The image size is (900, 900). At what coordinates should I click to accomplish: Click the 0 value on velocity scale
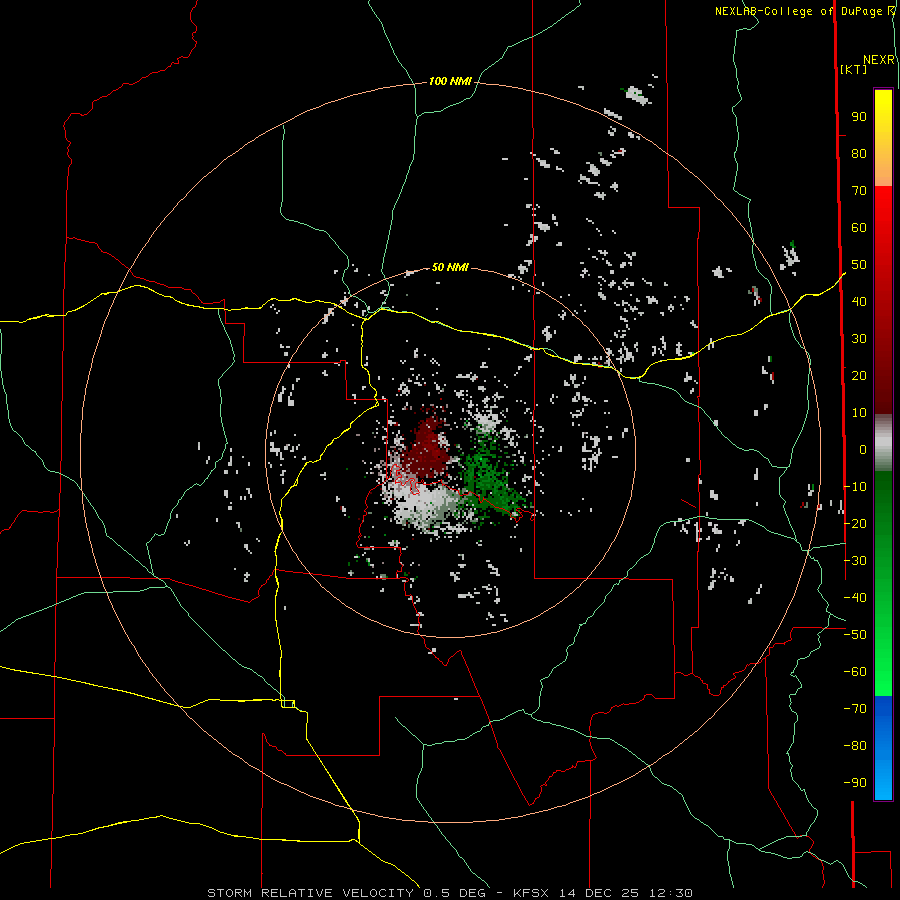click(x=863, y=450)
